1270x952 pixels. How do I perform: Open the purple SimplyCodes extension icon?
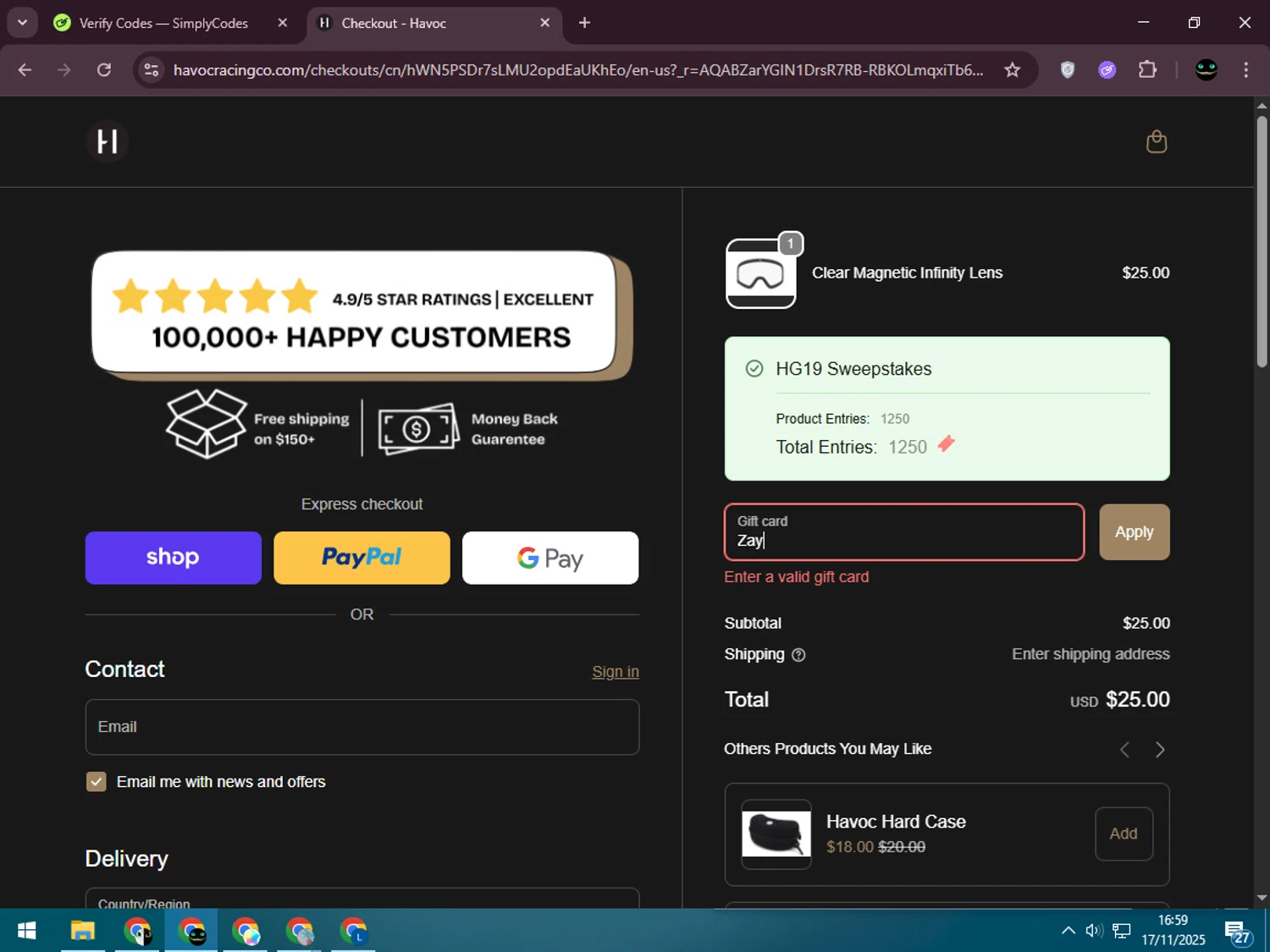[x=1107, y=70]
